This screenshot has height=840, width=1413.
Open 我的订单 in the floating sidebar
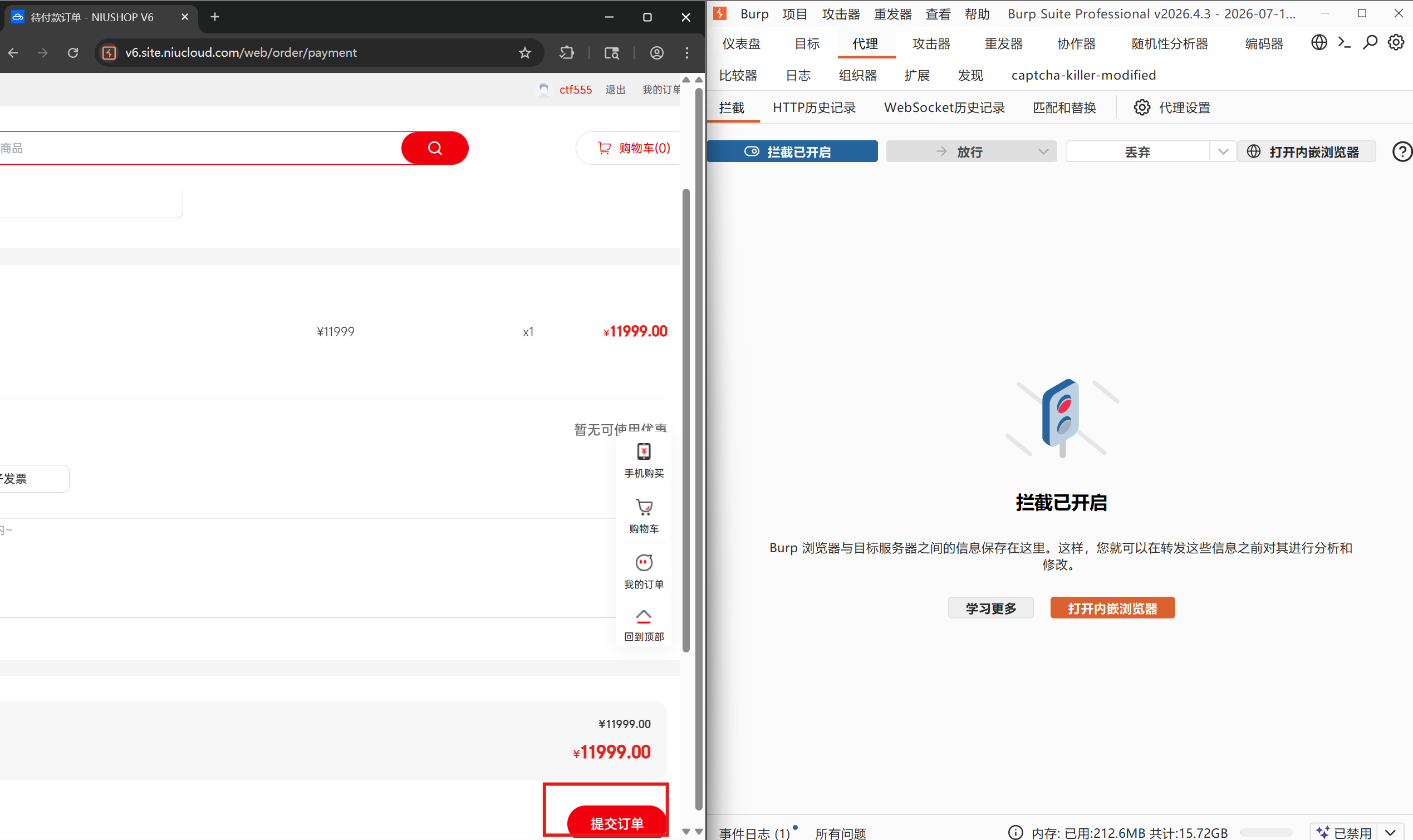644,572
